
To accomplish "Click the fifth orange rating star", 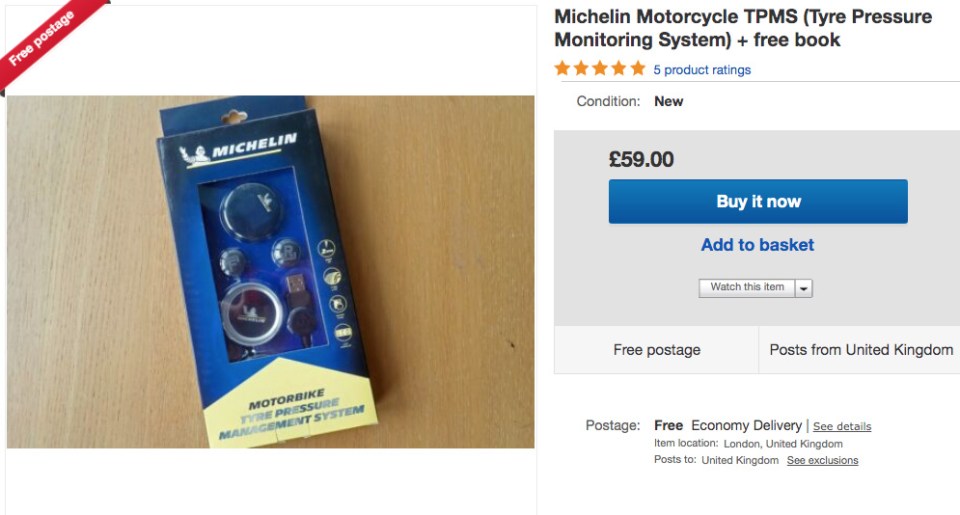I will point(638,68).
